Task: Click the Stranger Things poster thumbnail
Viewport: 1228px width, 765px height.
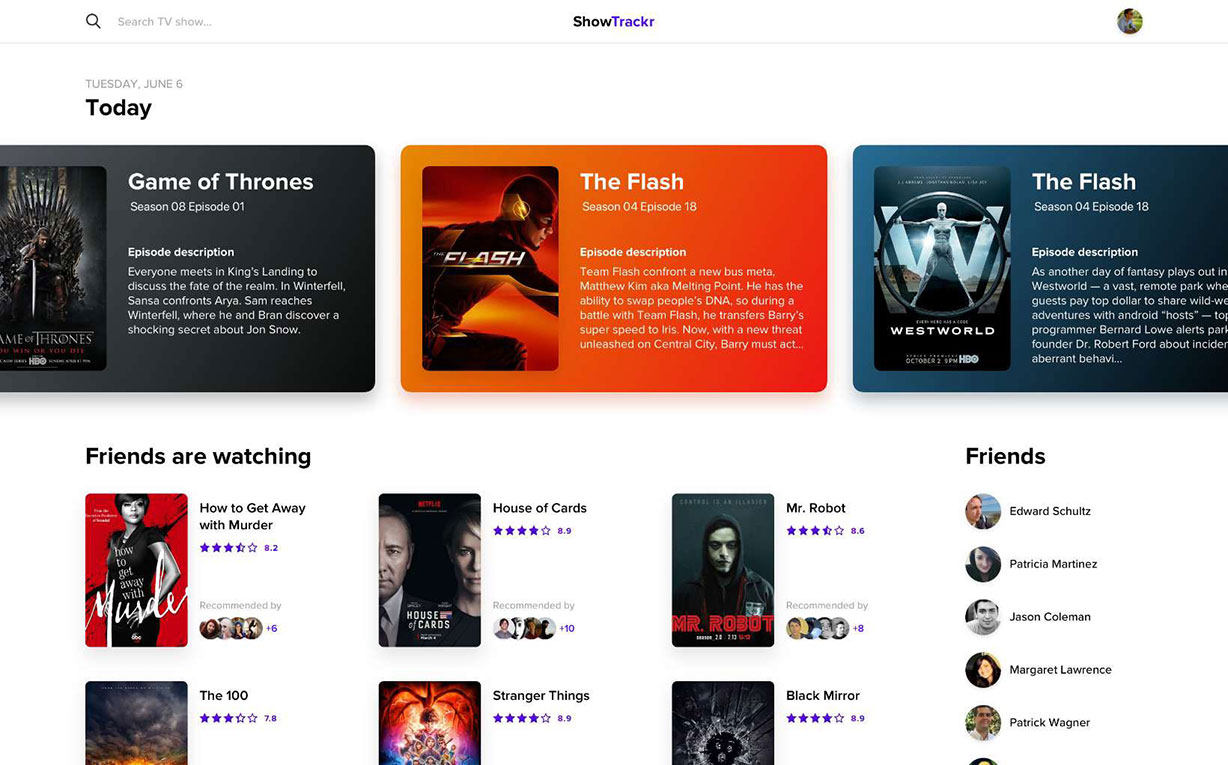Action: tap(429, 722)
